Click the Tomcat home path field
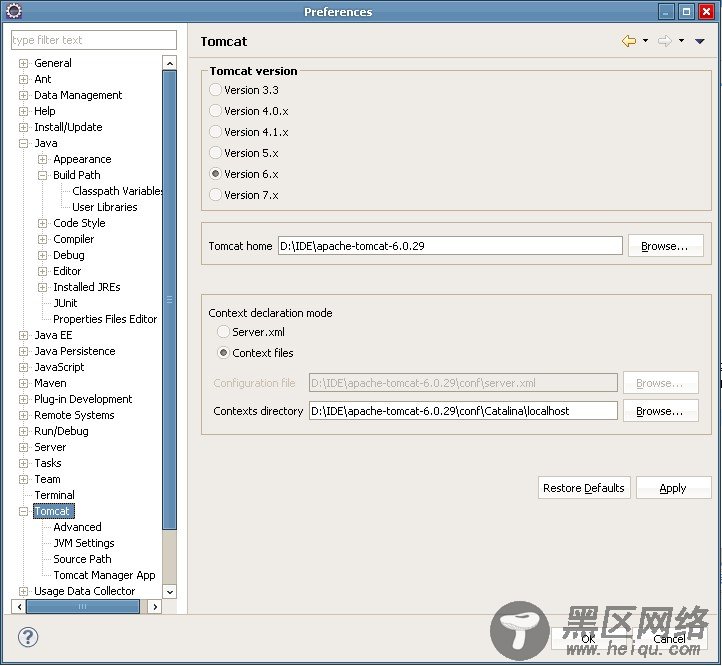Viewport: 722px width, 666px height. pos(450,245)
